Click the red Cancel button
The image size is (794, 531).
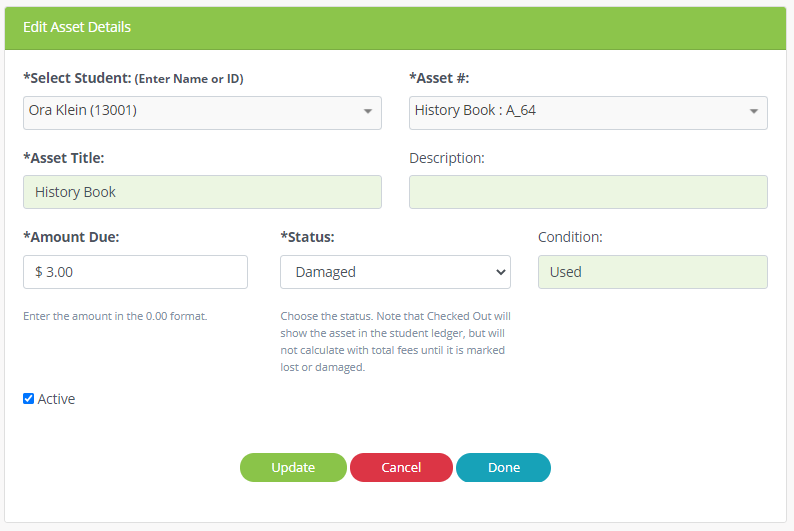[x=401, y=467]
